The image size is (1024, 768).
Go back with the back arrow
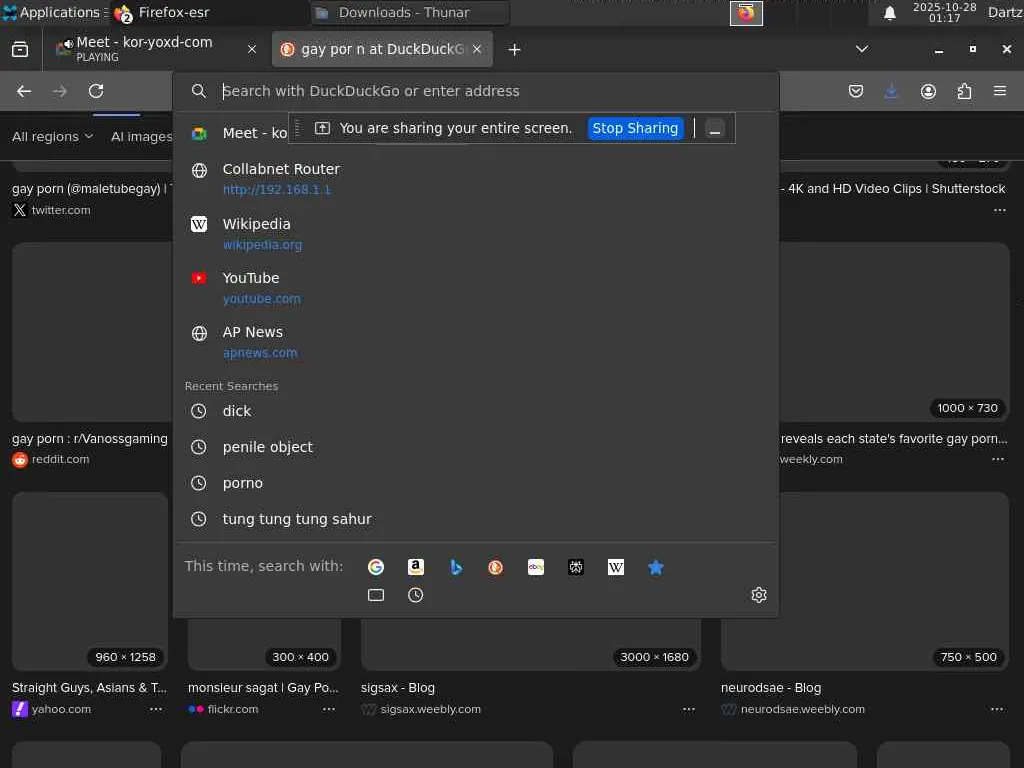coord(24,91)
